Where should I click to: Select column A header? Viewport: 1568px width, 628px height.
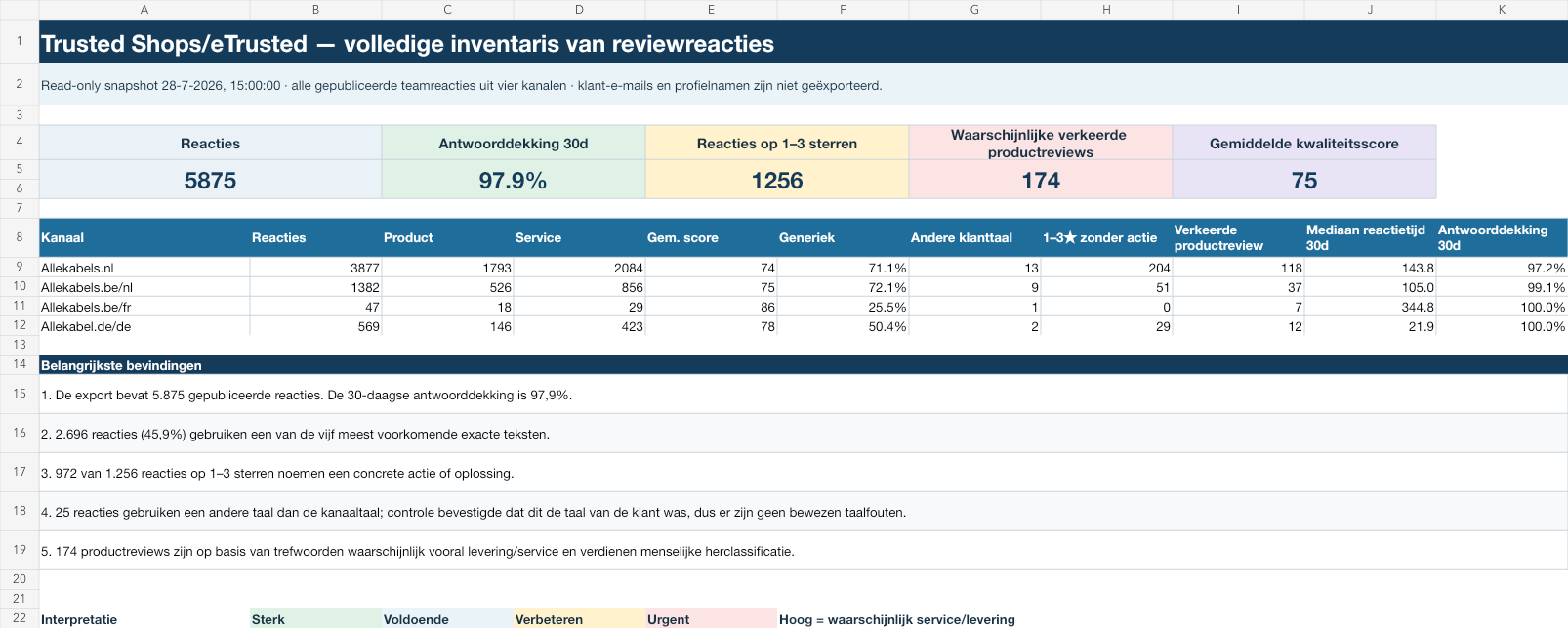click(144, 10)
